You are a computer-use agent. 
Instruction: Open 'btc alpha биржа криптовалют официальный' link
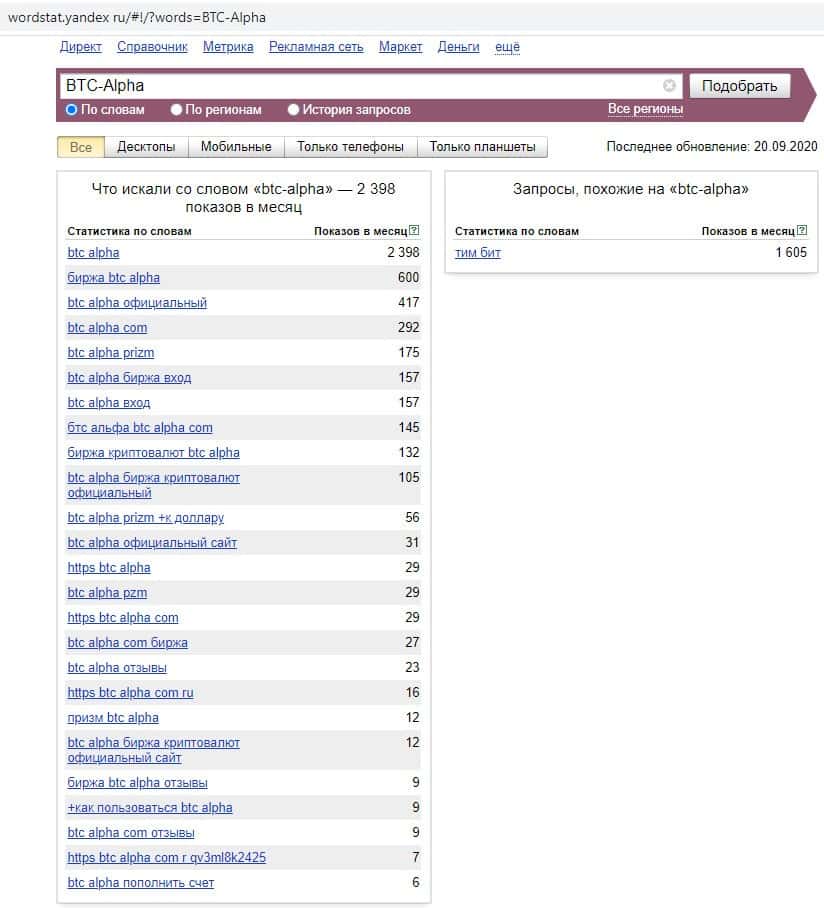[153, 485]
